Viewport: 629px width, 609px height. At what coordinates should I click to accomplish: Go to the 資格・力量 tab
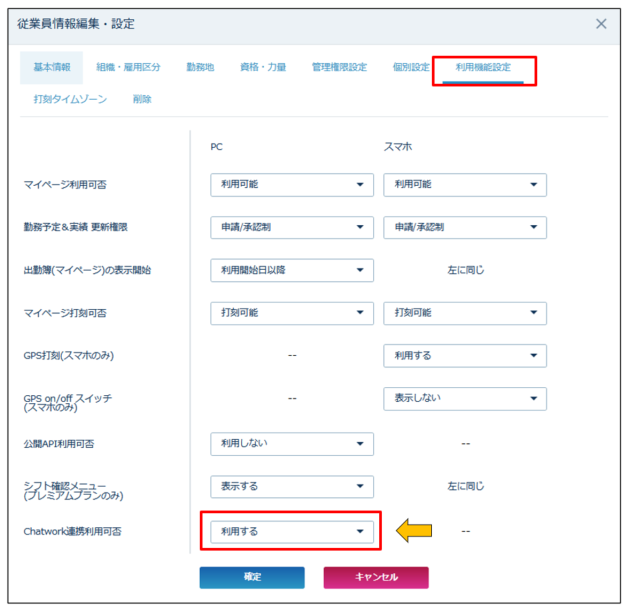click(x=262, y=67)
